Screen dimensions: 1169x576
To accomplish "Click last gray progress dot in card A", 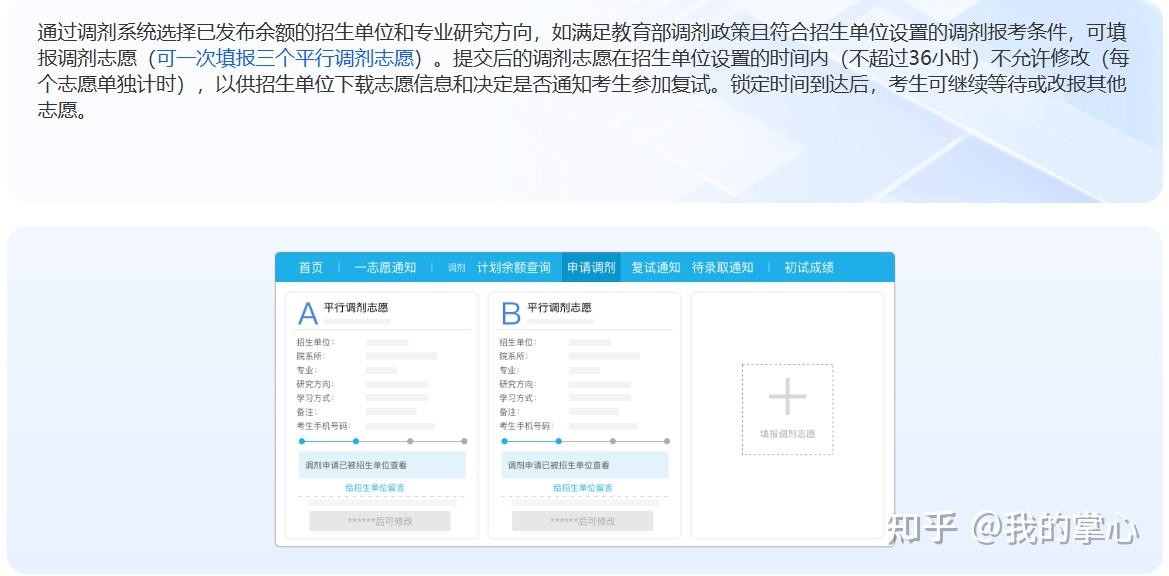I will 464,441.
